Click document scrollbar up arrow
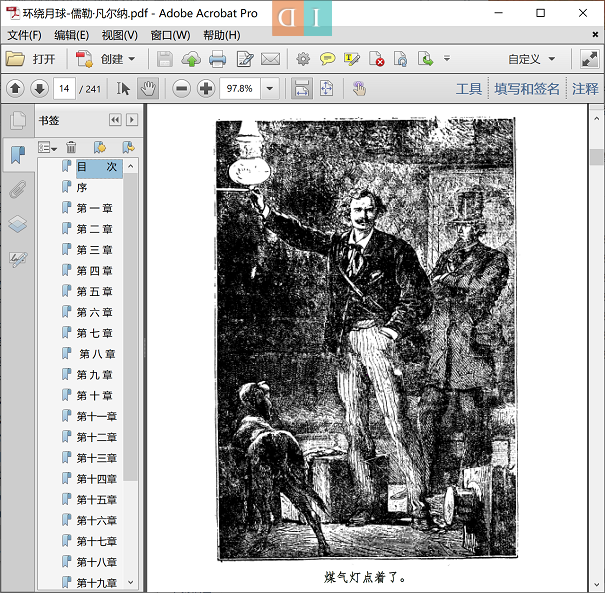 (x=597, y=119)
